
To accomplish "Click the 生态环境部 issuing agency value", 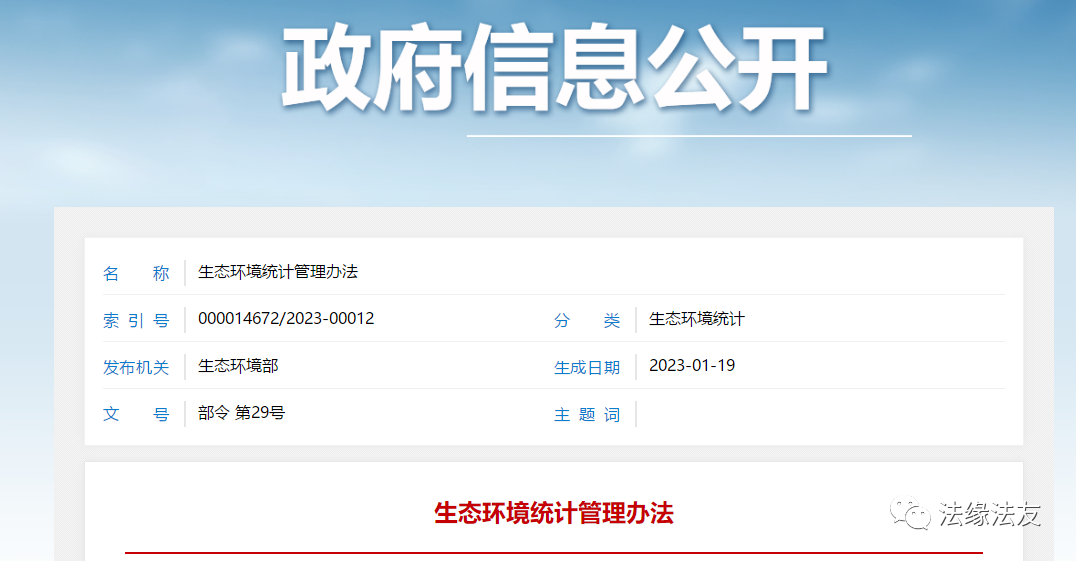I will 238,366.
